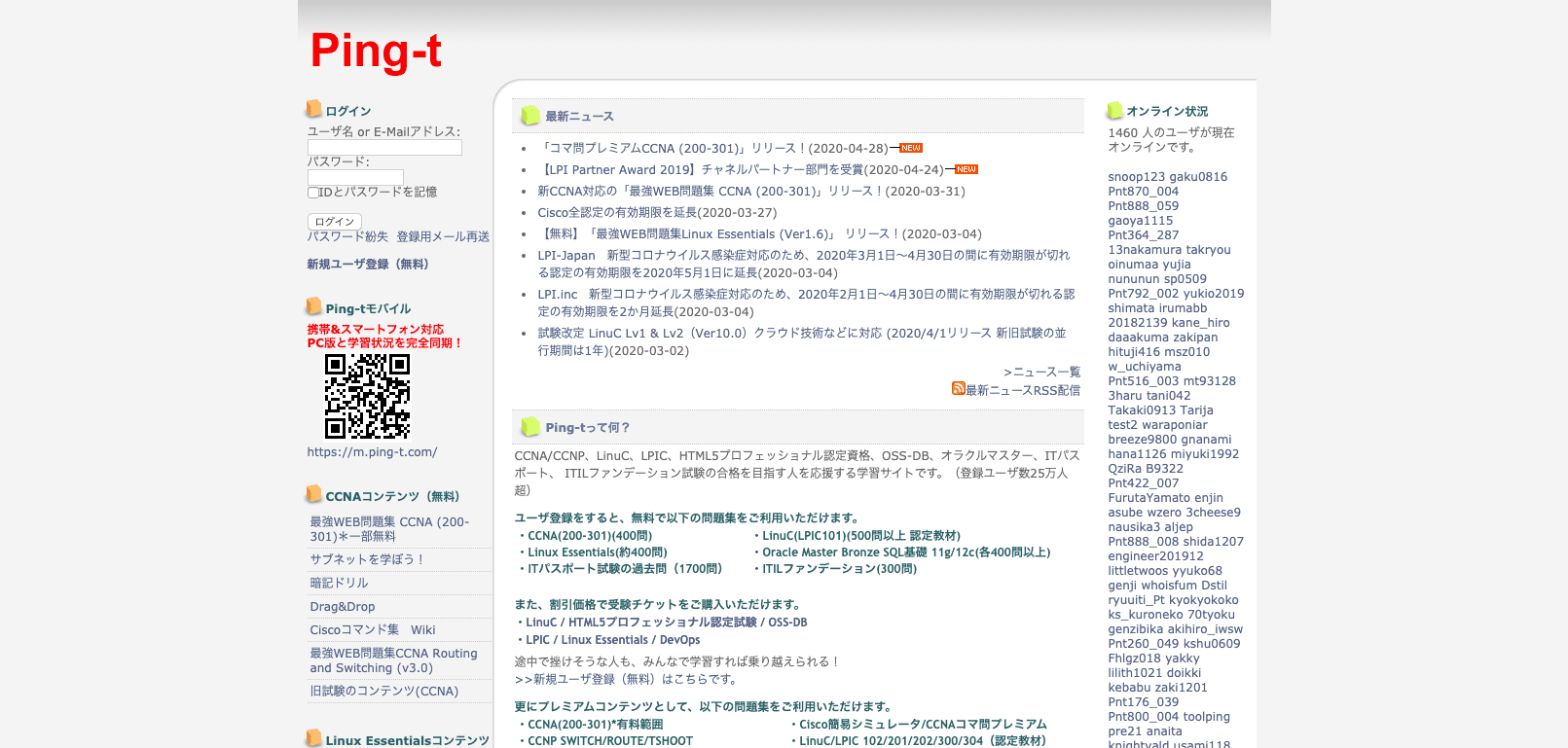Click the QR code image
This screenshot has height=748, width=1568.
click(x=367, y=396)
